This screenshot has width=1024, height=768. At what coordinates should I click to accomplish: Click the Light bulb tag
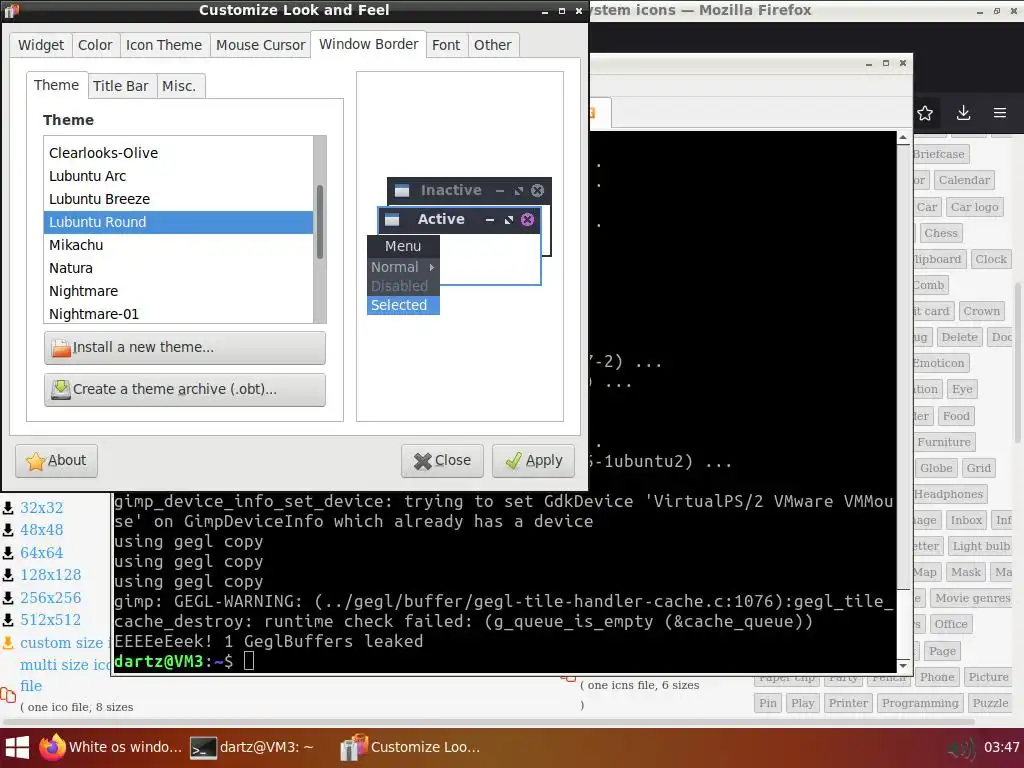click(981, 546)
